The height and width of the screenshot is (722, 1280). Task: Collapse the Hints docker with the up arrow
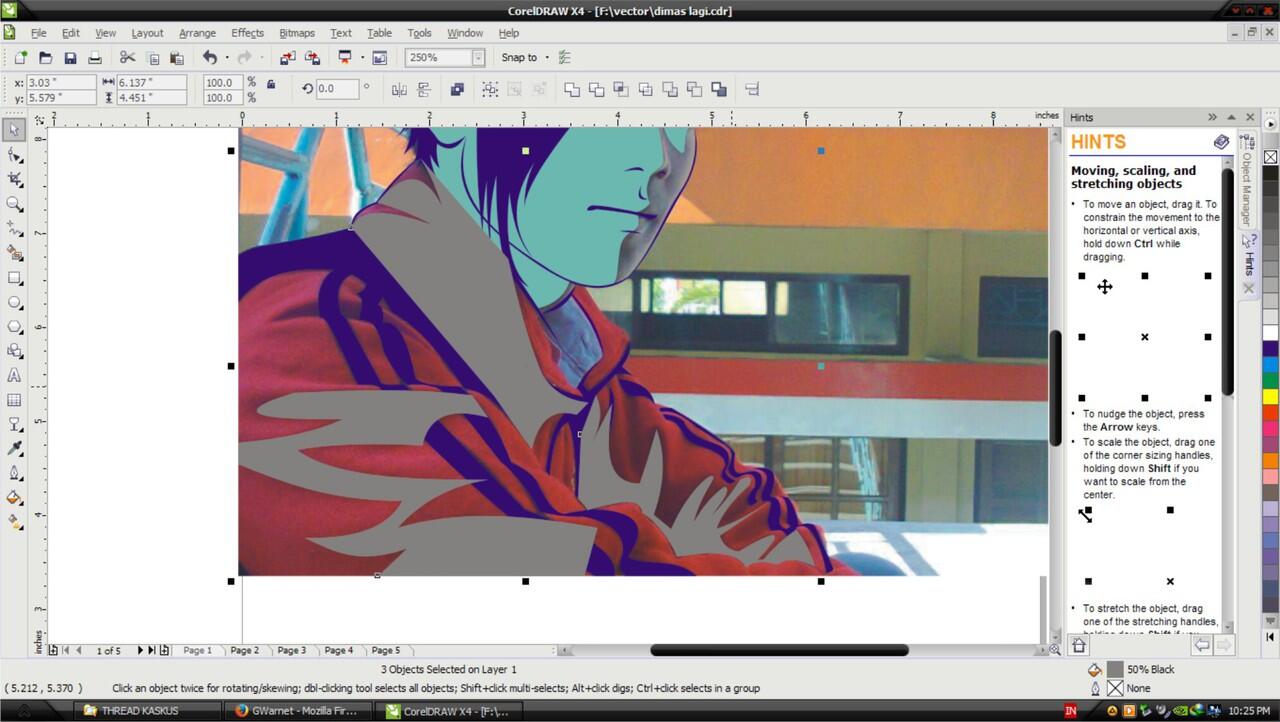point(1231,117)
